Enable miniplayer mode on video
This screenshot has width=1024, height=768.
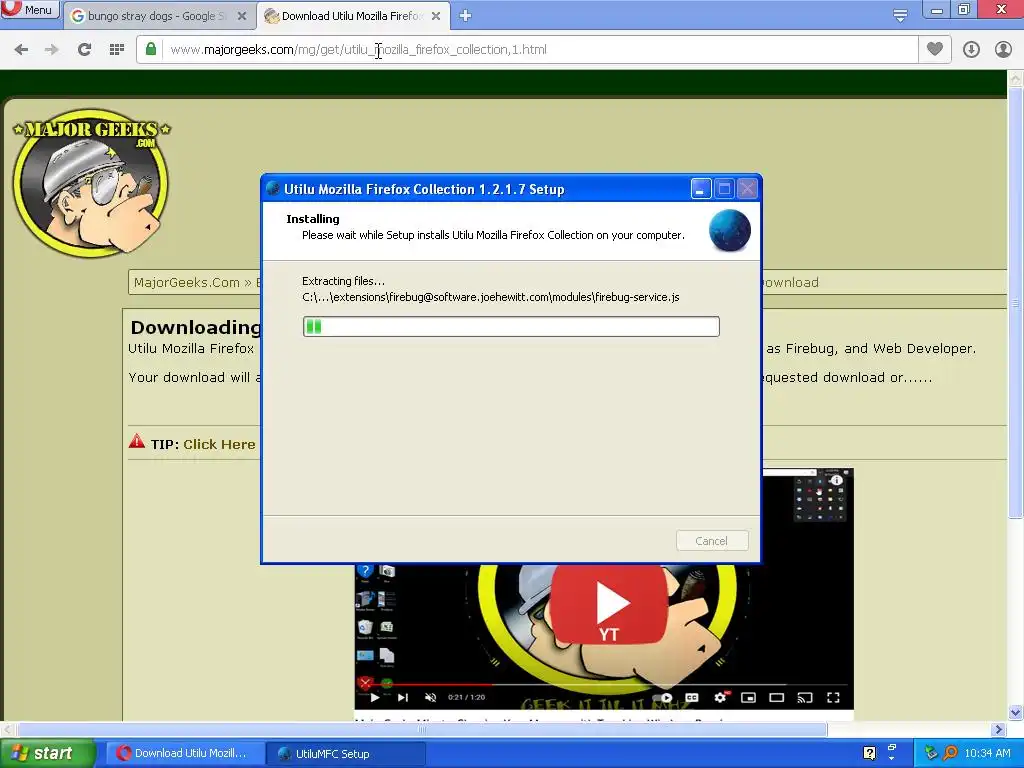point(748,697)
